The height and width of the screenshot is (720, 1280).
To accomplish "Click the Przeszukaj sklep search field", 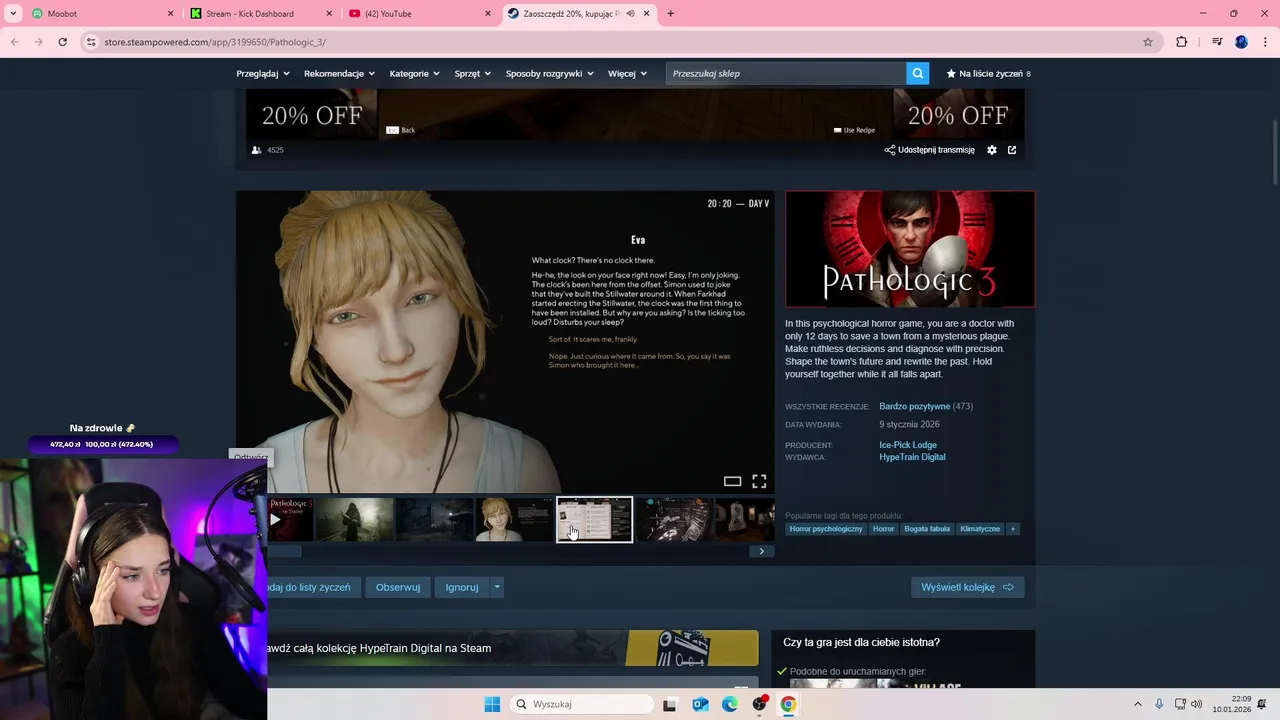I will click(786, 73).
